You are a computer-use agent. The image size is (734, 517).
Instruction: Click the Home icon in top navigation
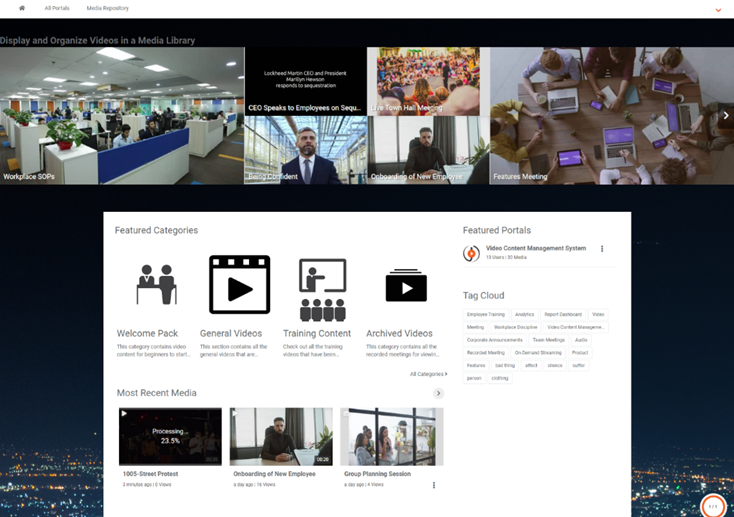point(21,8)
